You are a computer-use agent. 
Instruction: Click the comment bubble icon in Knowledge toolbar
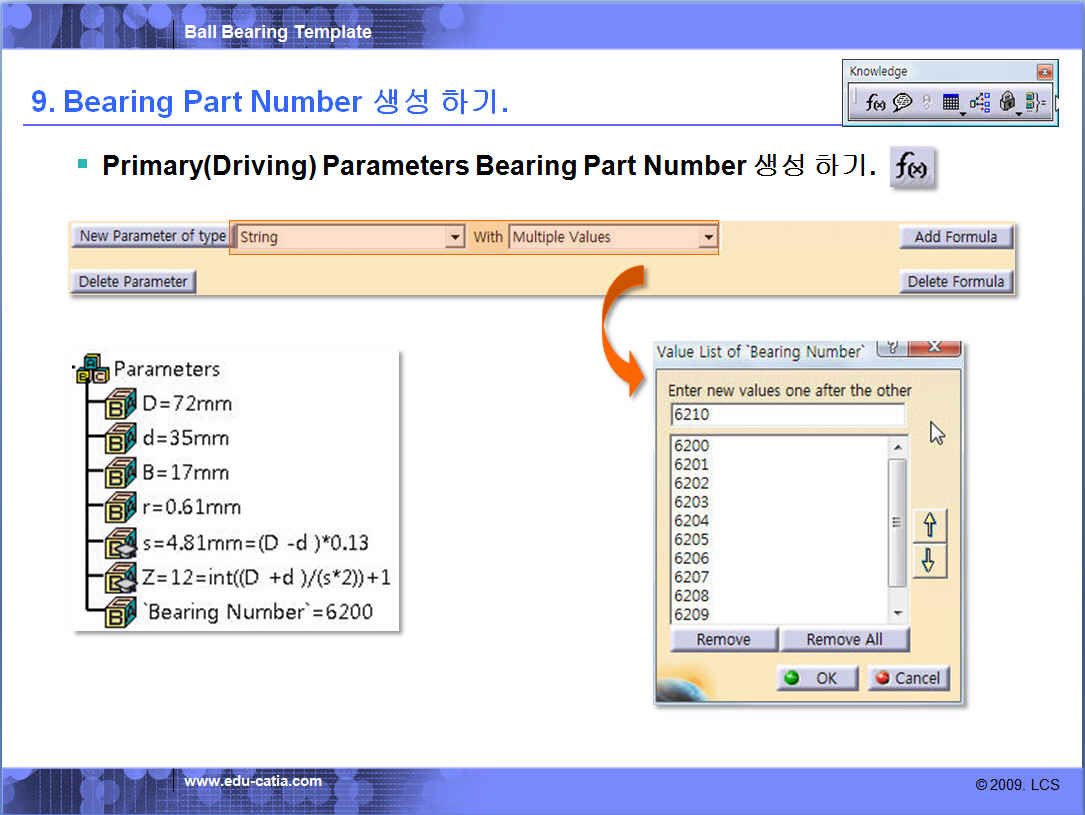tap(902, 102)
